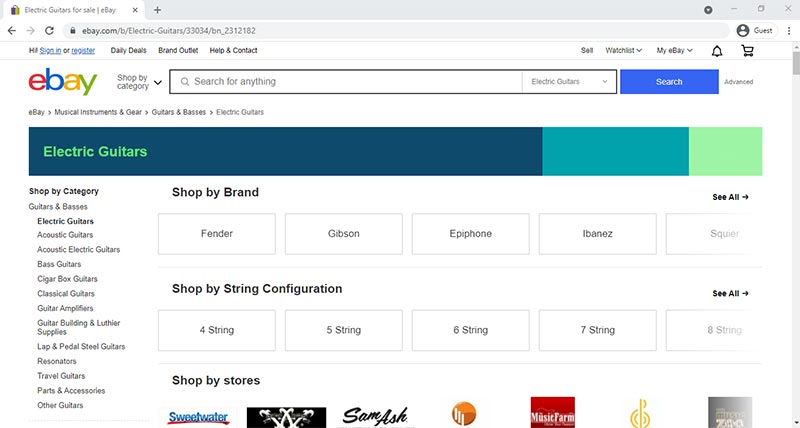Open the black crossed-guitars store logo
This screenshot has height=428, width=800.
[x=286, y=417]
